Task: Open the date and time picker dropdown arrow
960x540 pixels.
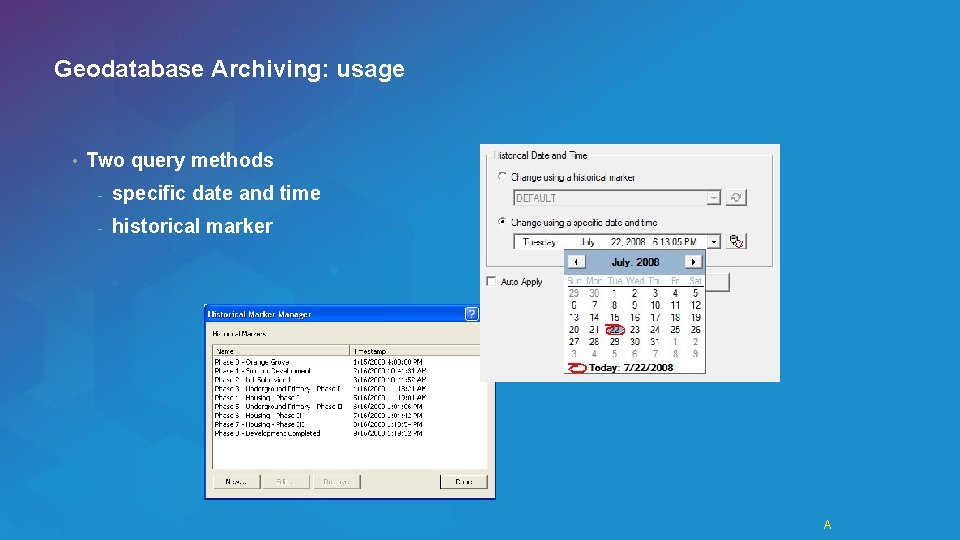Action: pyautogui.click(x=713, y=241)
